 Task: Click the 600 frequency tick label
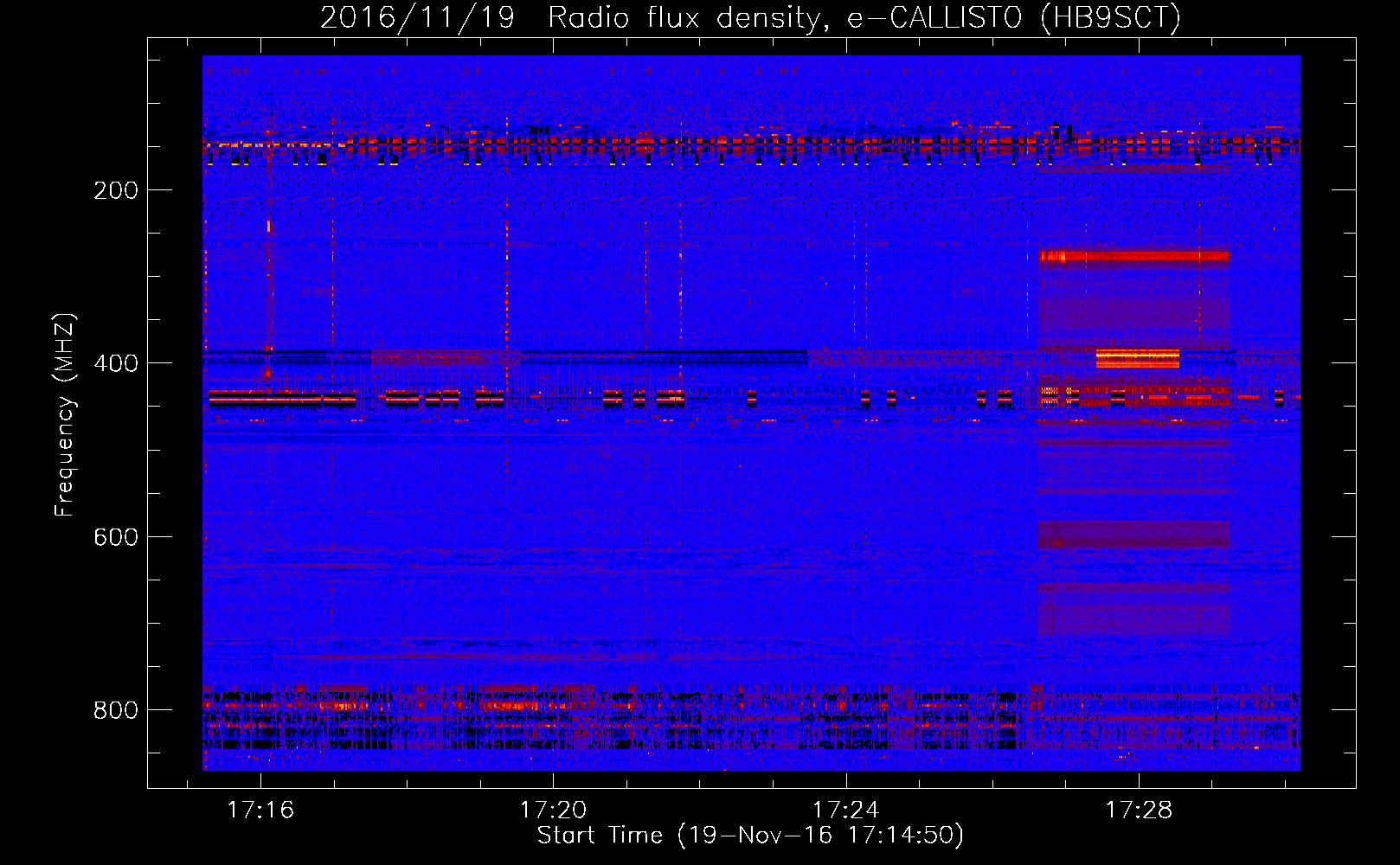(115, 537)
